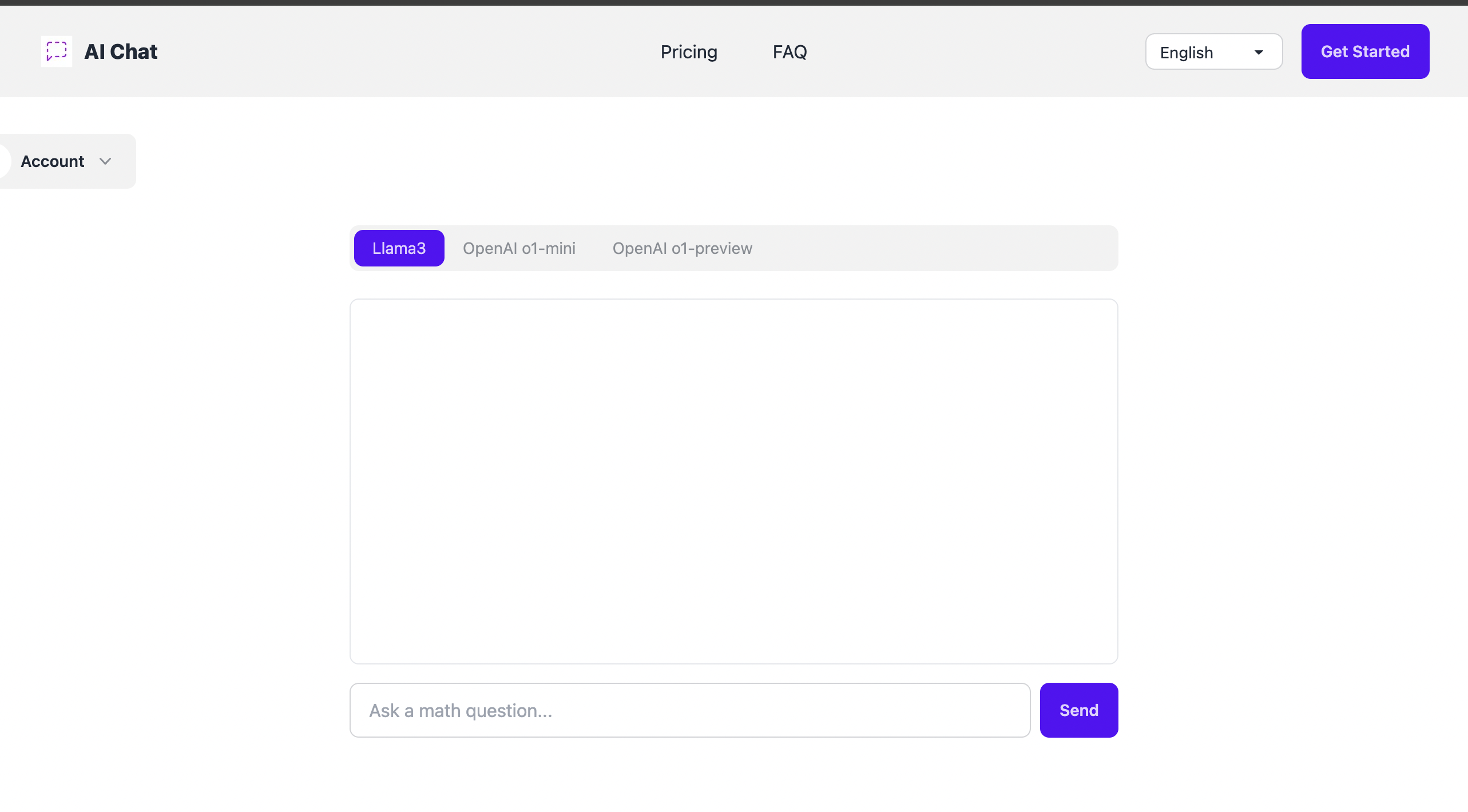Select the Llama3 model tab

pyautogui.click(x=399, y=248)
